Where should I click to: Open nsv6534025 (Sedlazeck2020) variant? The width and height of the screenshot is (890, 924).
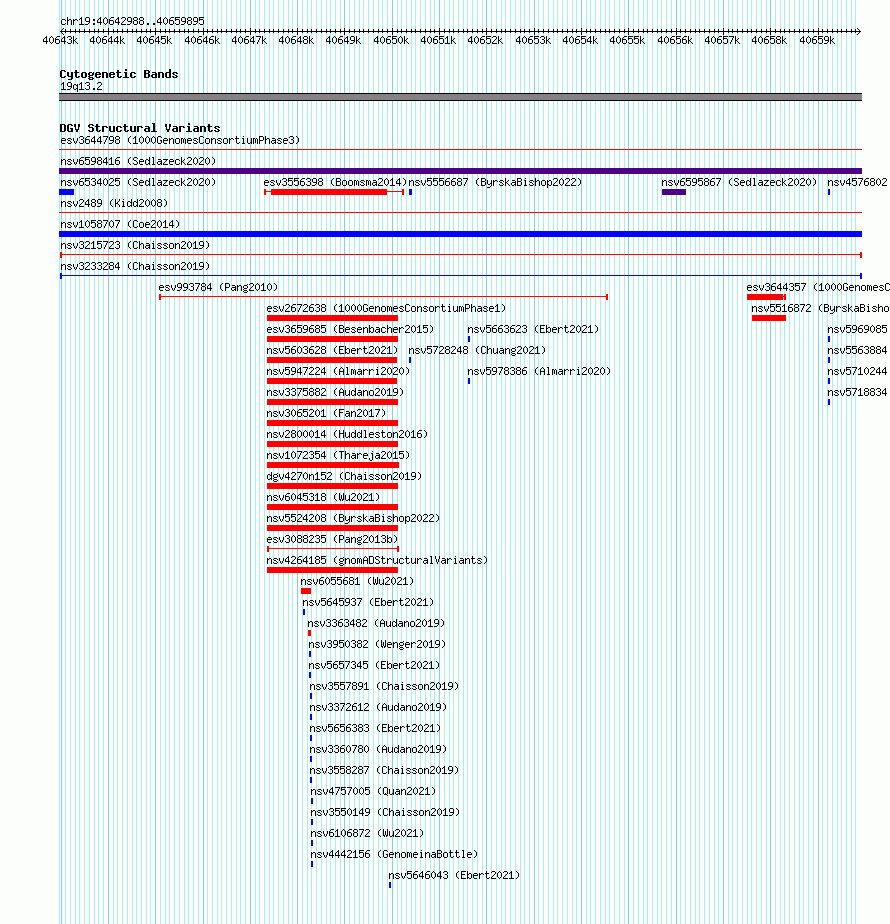click(138, 182)
